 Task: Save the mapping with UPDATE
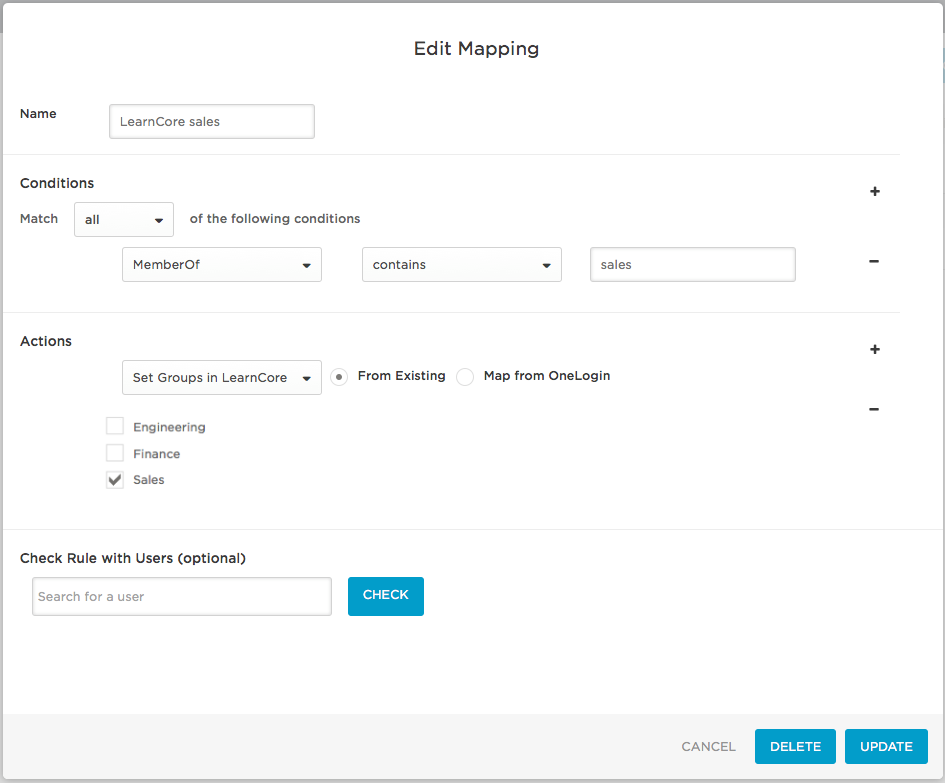pos(886,747)
